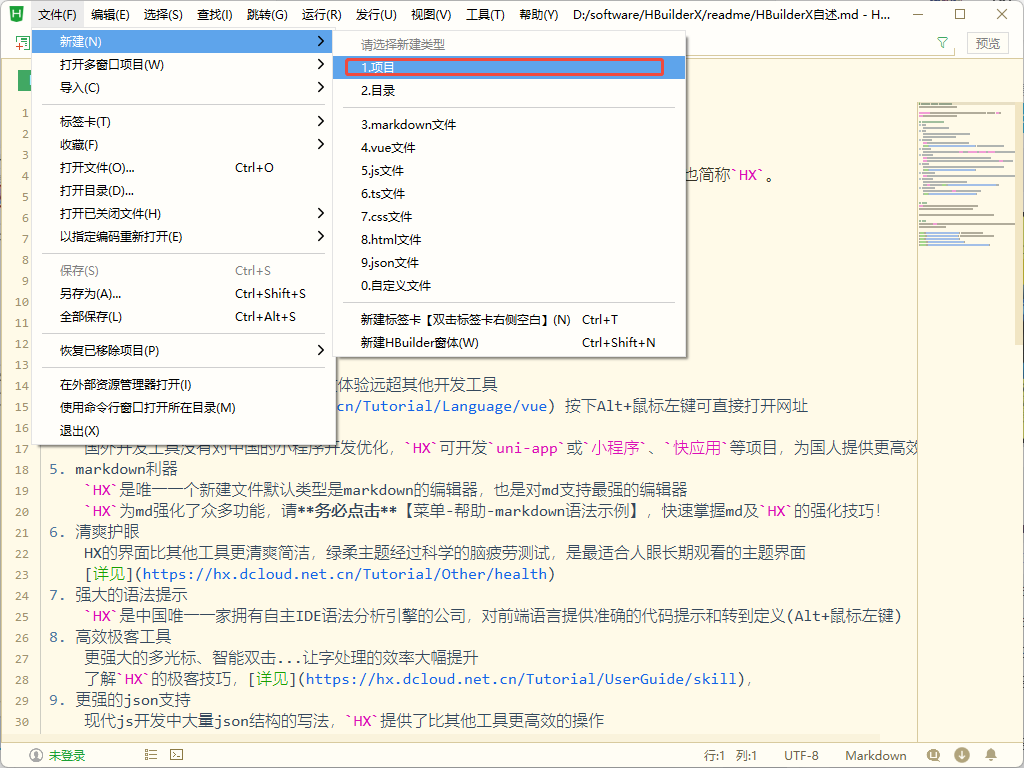Click 新建标签卡 menu entry

pos(509,319)
